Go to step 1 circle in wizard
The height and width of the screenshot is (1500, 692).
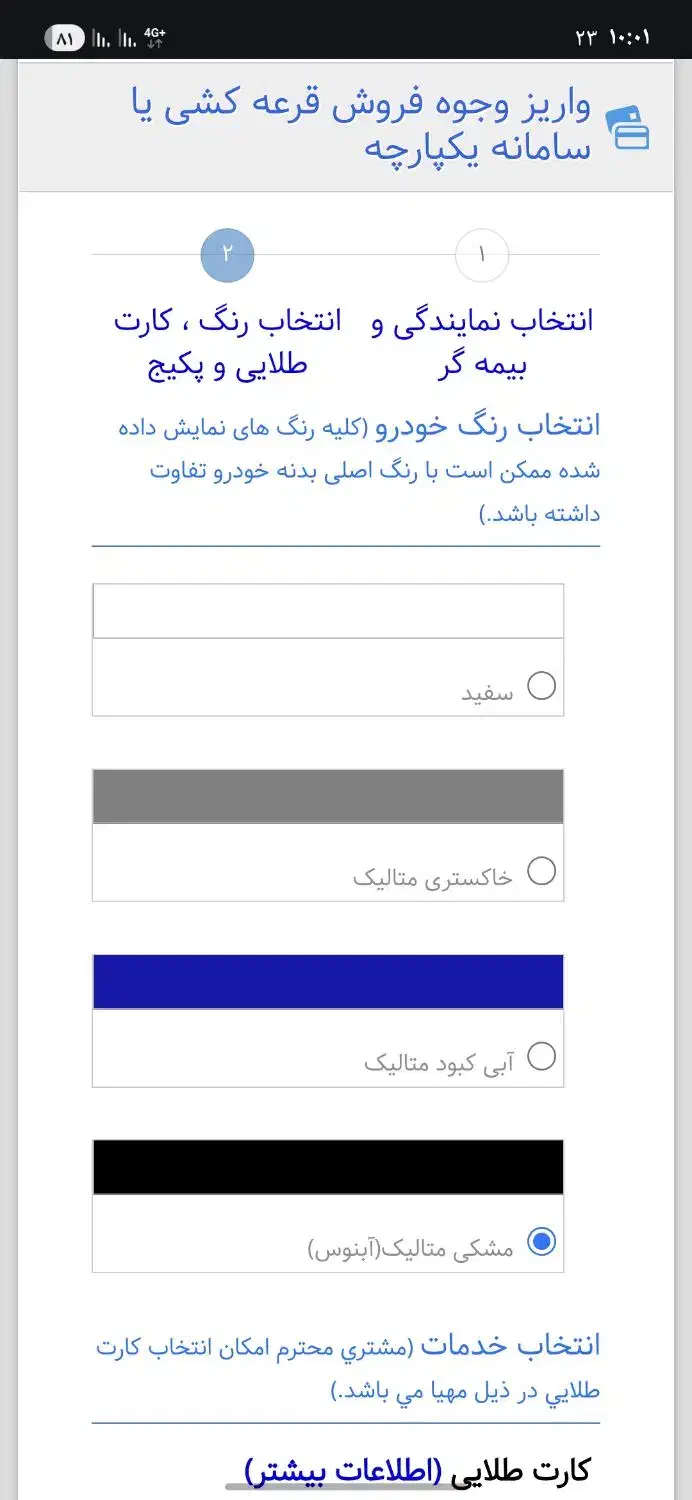(482, 256)
